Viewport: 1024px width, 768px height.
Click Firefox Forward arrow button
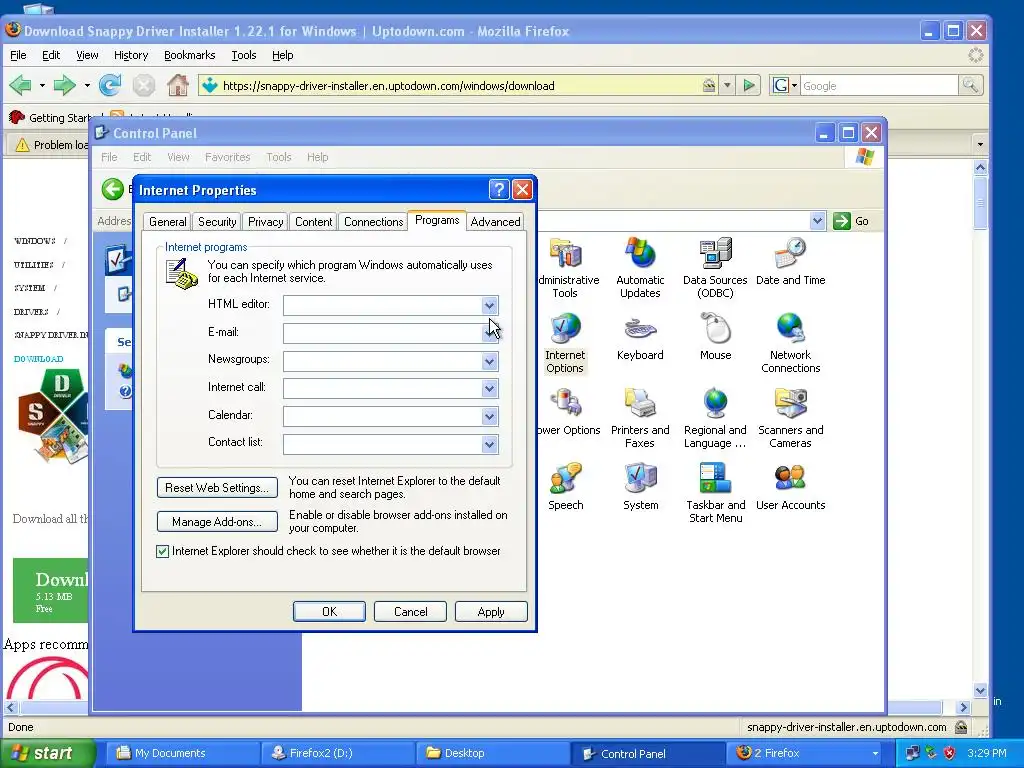[64, 85]
